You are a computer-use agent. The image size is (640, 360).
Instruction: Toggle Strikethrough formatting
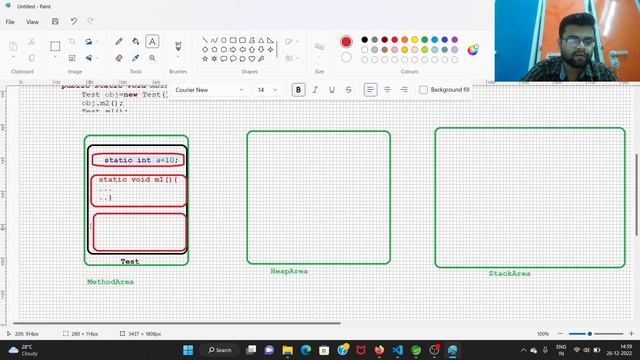349,90
